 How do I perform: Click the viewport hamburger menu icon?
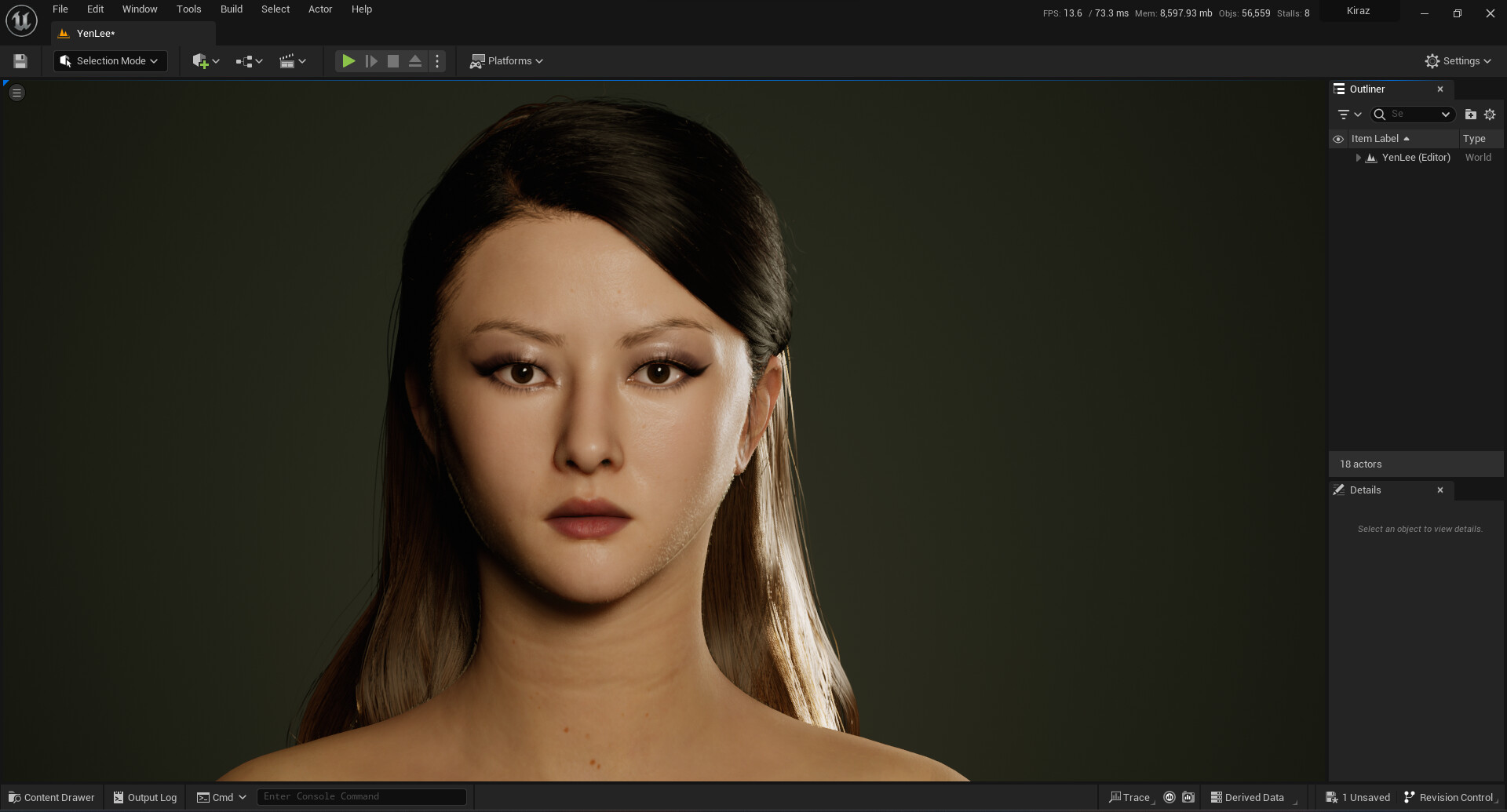coord(16,92)
